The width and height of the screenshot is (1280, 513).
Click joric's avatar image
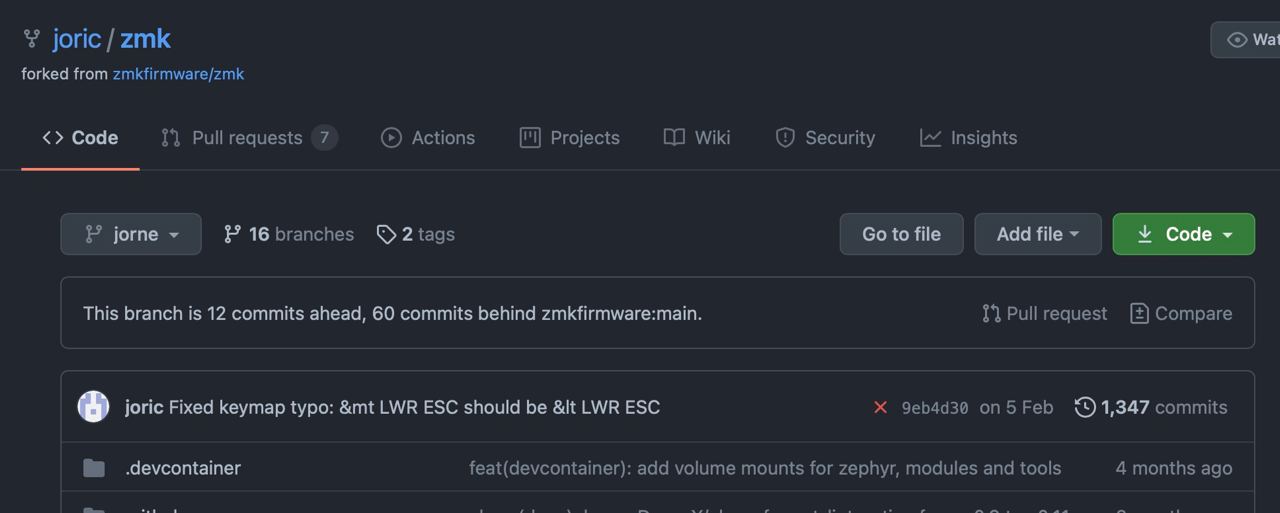pyautogui.click(x=93, y=406)
